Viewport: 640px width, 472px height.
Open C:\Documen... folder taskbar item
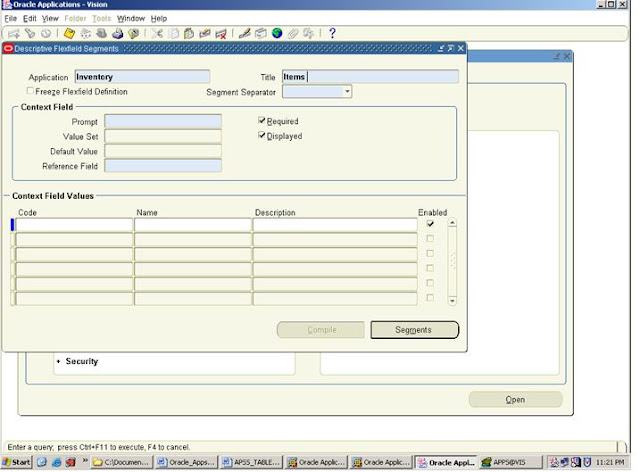(x=122, y=462)
